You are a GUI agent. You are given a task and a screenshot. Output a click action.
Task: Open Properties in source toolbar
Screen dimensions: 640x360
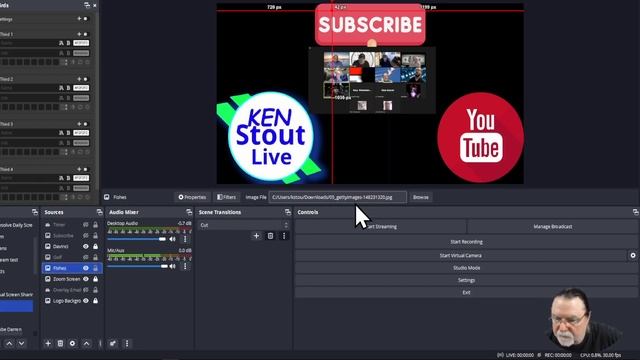[192, 197]
